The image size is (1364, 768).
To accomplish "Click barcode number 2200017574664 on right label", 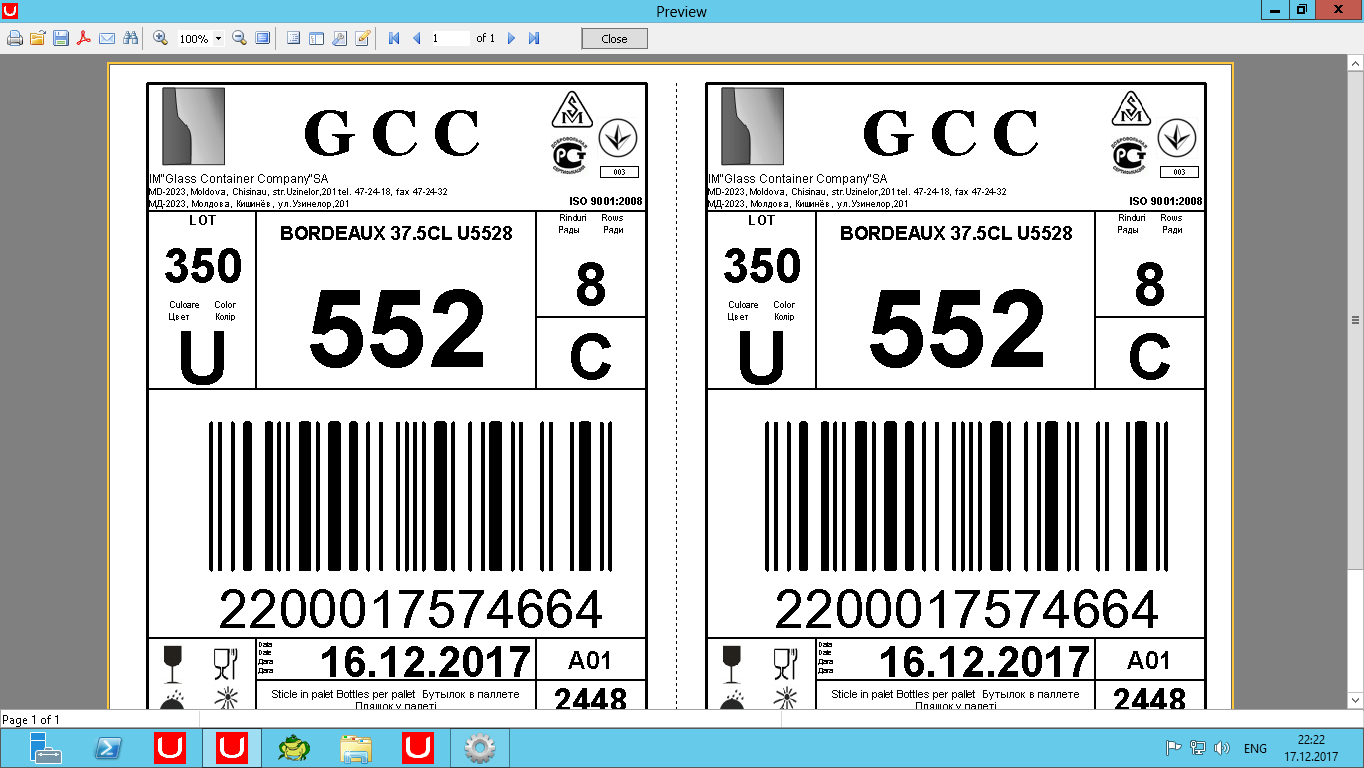I will coord(967,609).
